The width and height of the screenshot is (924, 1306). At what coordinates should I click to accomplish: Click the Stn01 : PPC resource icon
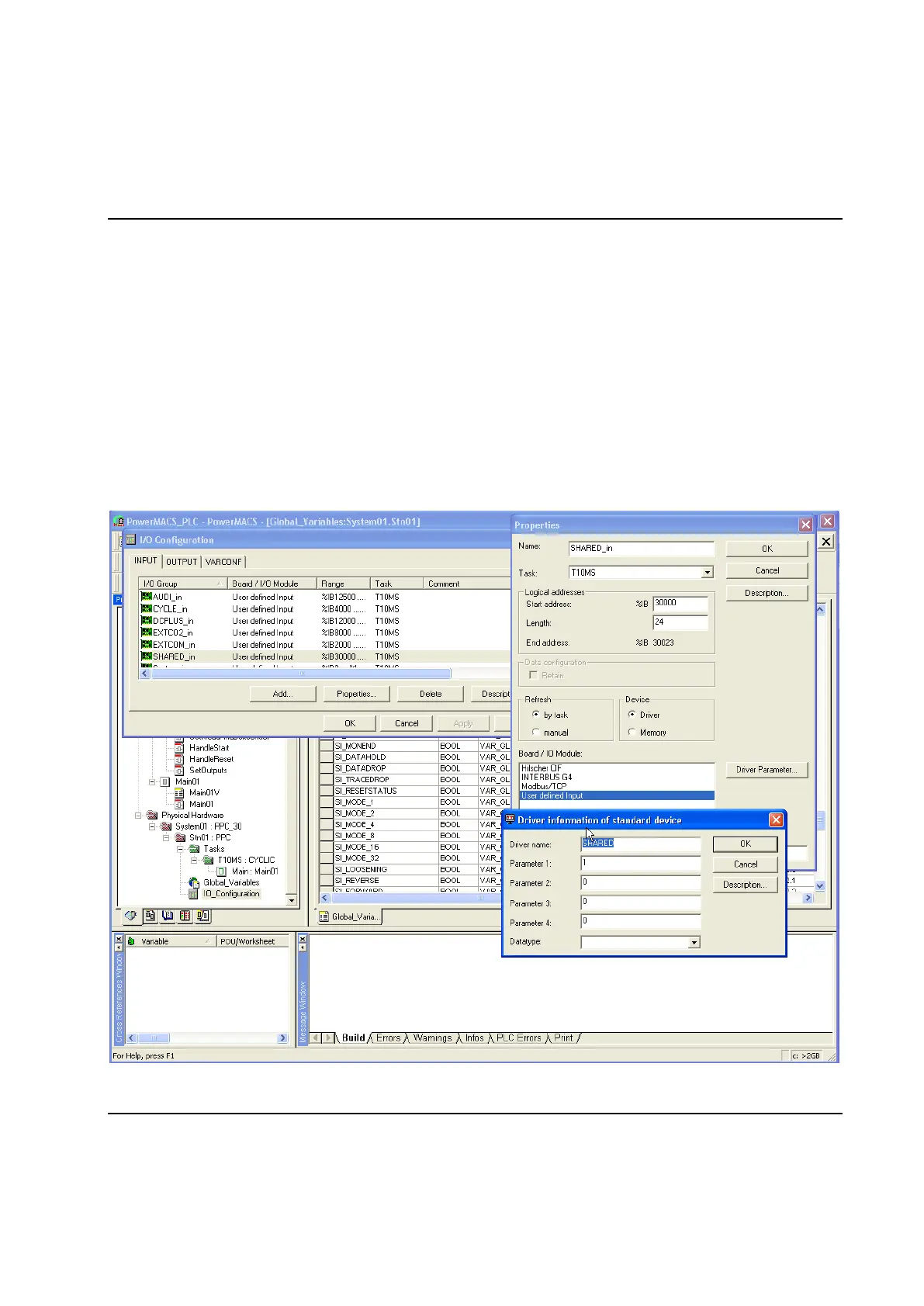(x=181, y=838)
